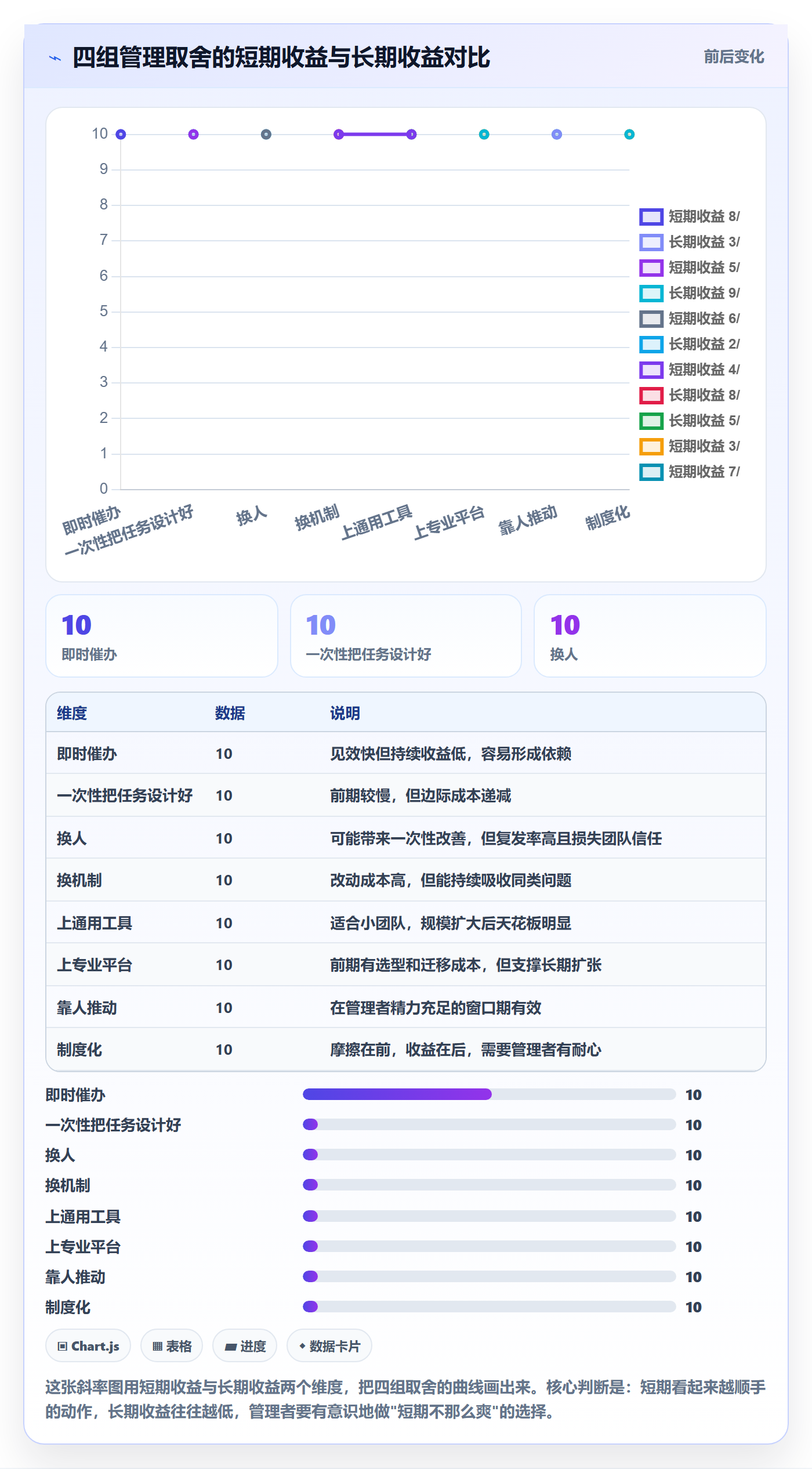Click table text 摩擦在前，收益在后，需要管理者有耐心
812x1469 pixels.
(x=466, y=1050)
